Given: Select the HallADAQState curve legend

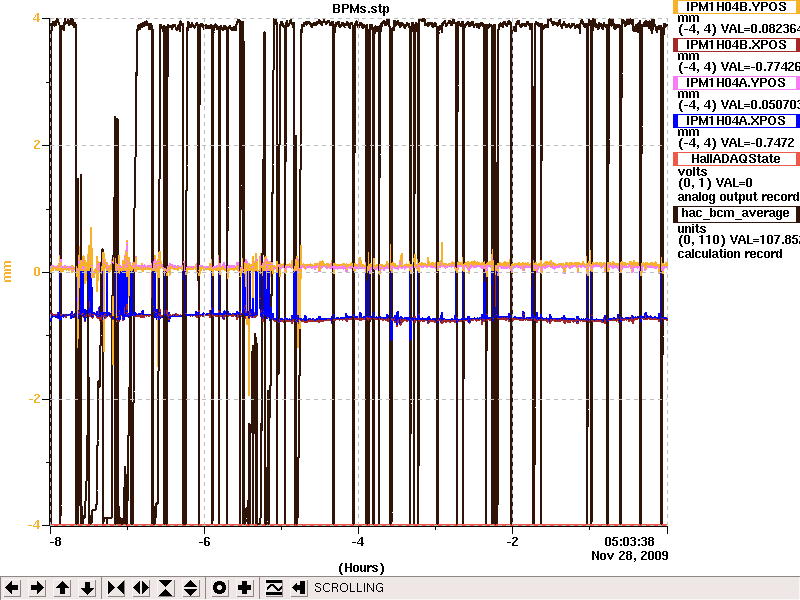Looking at the screenshot, I should 736,159.
